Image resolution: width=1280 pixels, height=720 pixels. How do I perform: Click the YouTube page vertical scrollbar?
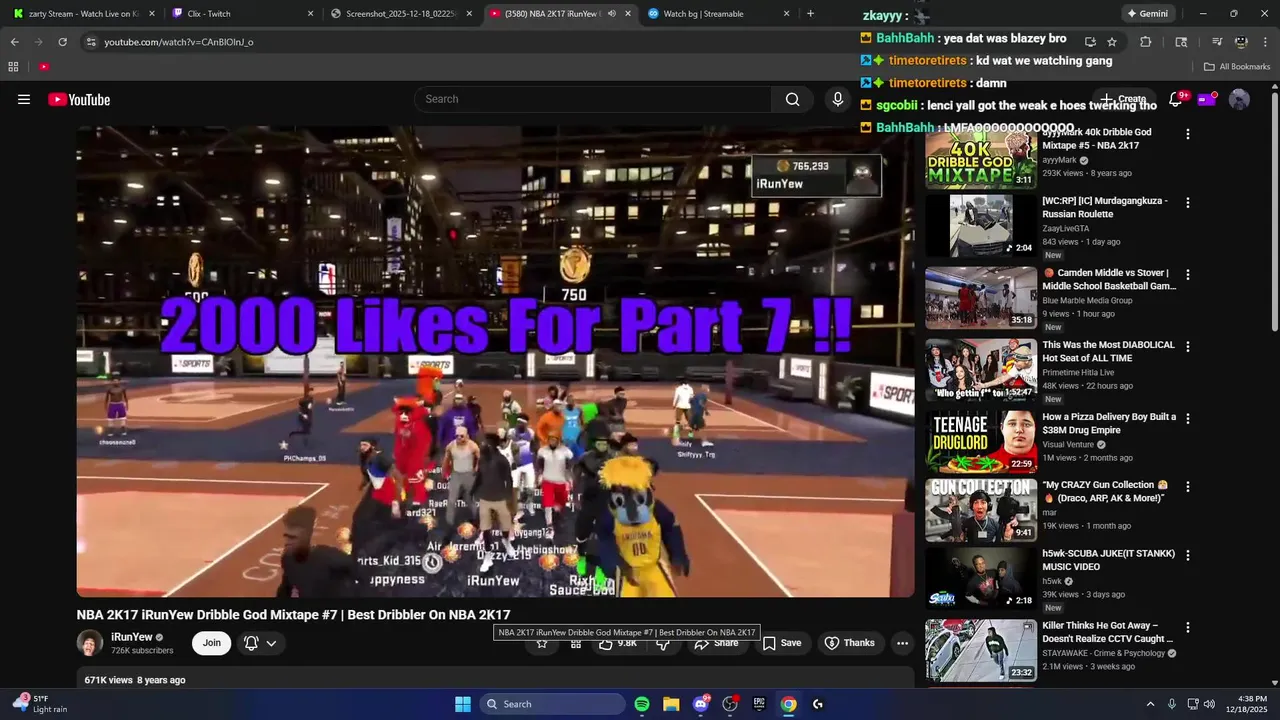[1275, 210]
